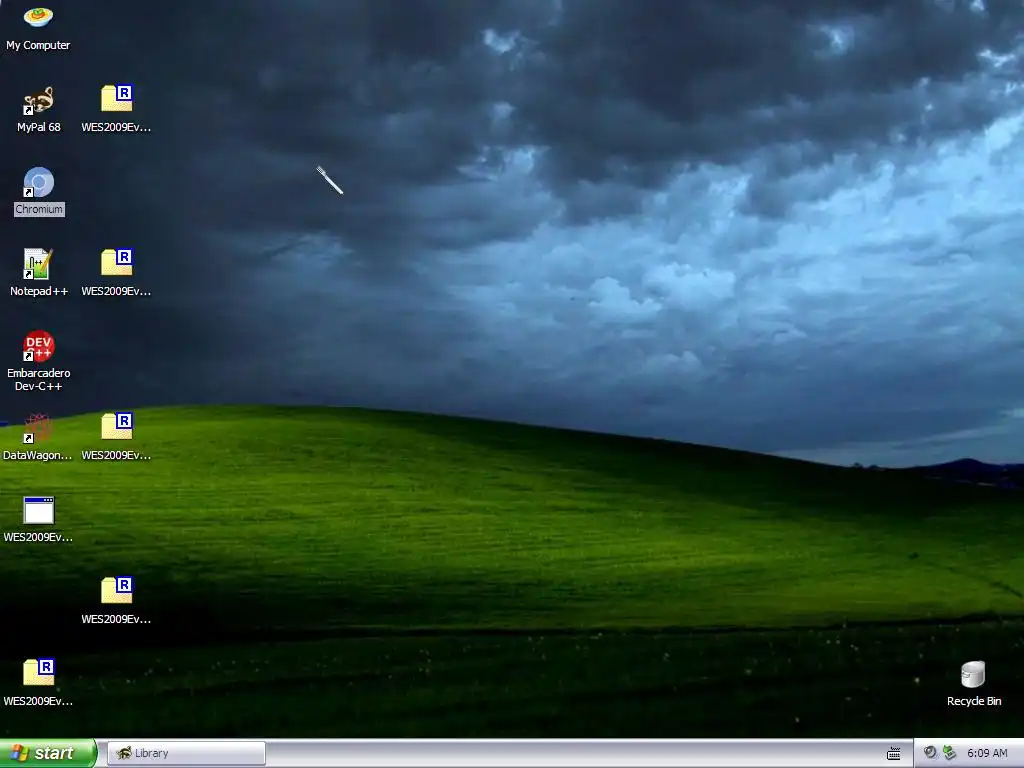Image resolution: width=1024 pixels, height=768 pixels.
Task: Click the green safely-remove-hardware tray icon
Action: [949, 753]
